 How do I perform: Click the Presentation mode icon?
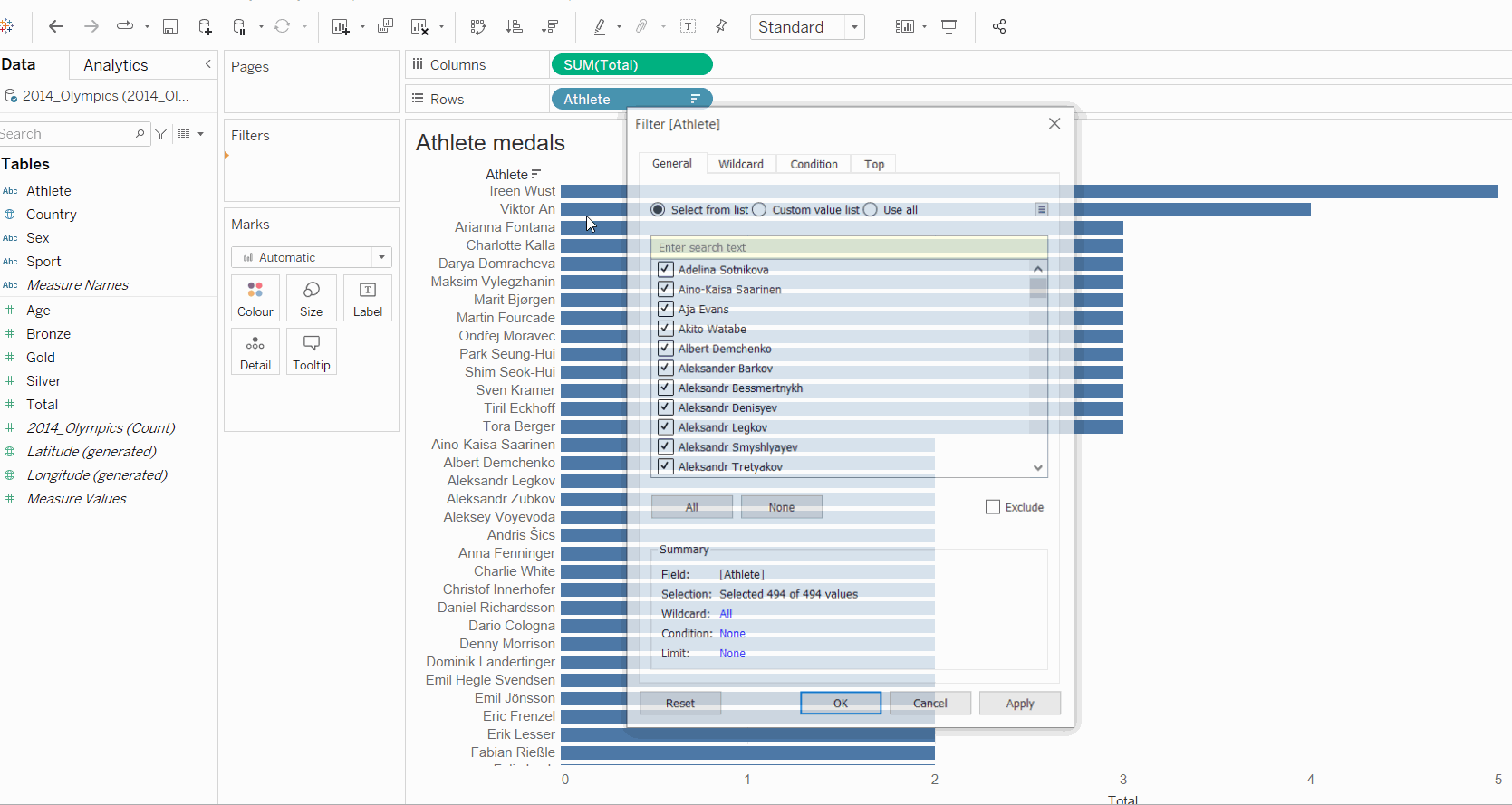tap(949, 26)
